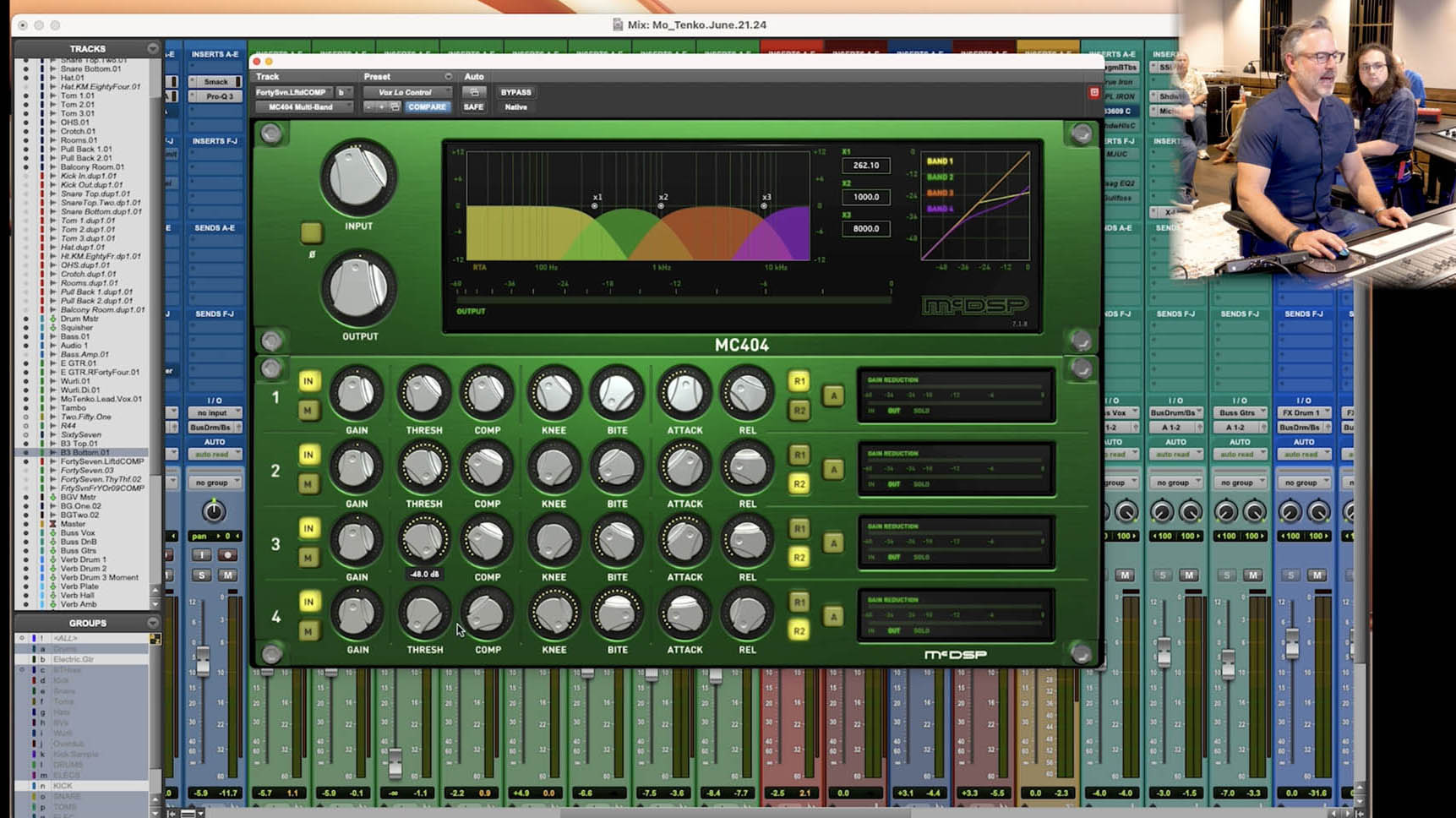This screenshot has width=1456, height=818.
Task: Click the BYPASS button
Action: (x=515, y=92)
